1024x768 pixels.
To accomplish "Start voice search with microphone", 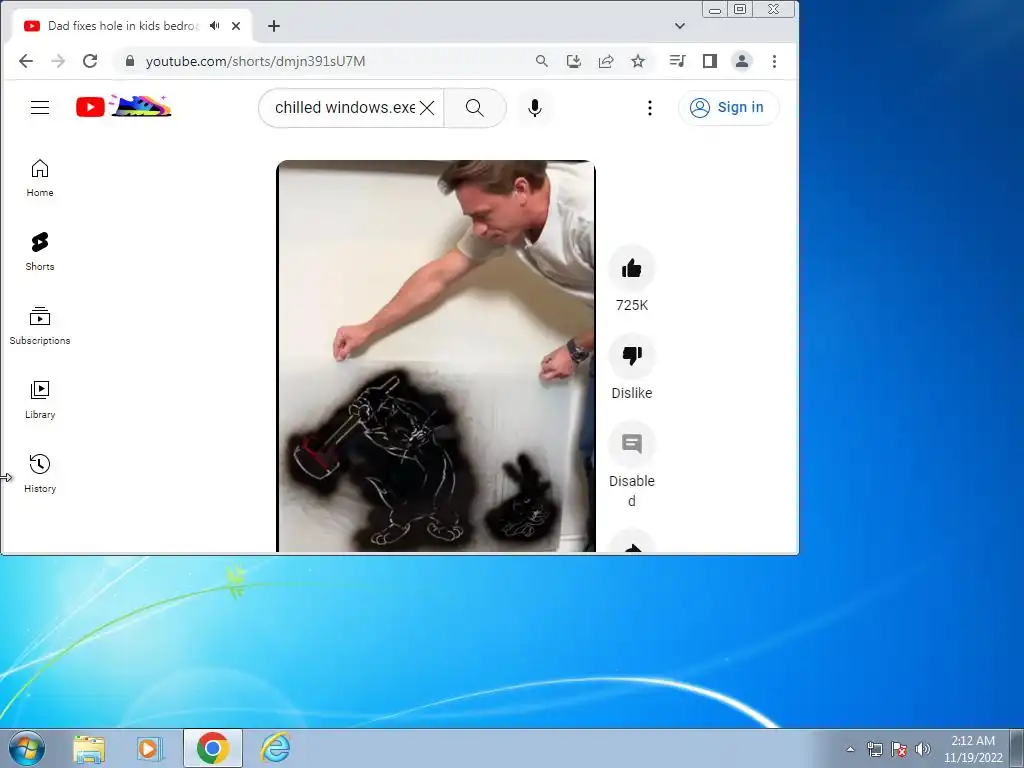I will tap(535, 108).
